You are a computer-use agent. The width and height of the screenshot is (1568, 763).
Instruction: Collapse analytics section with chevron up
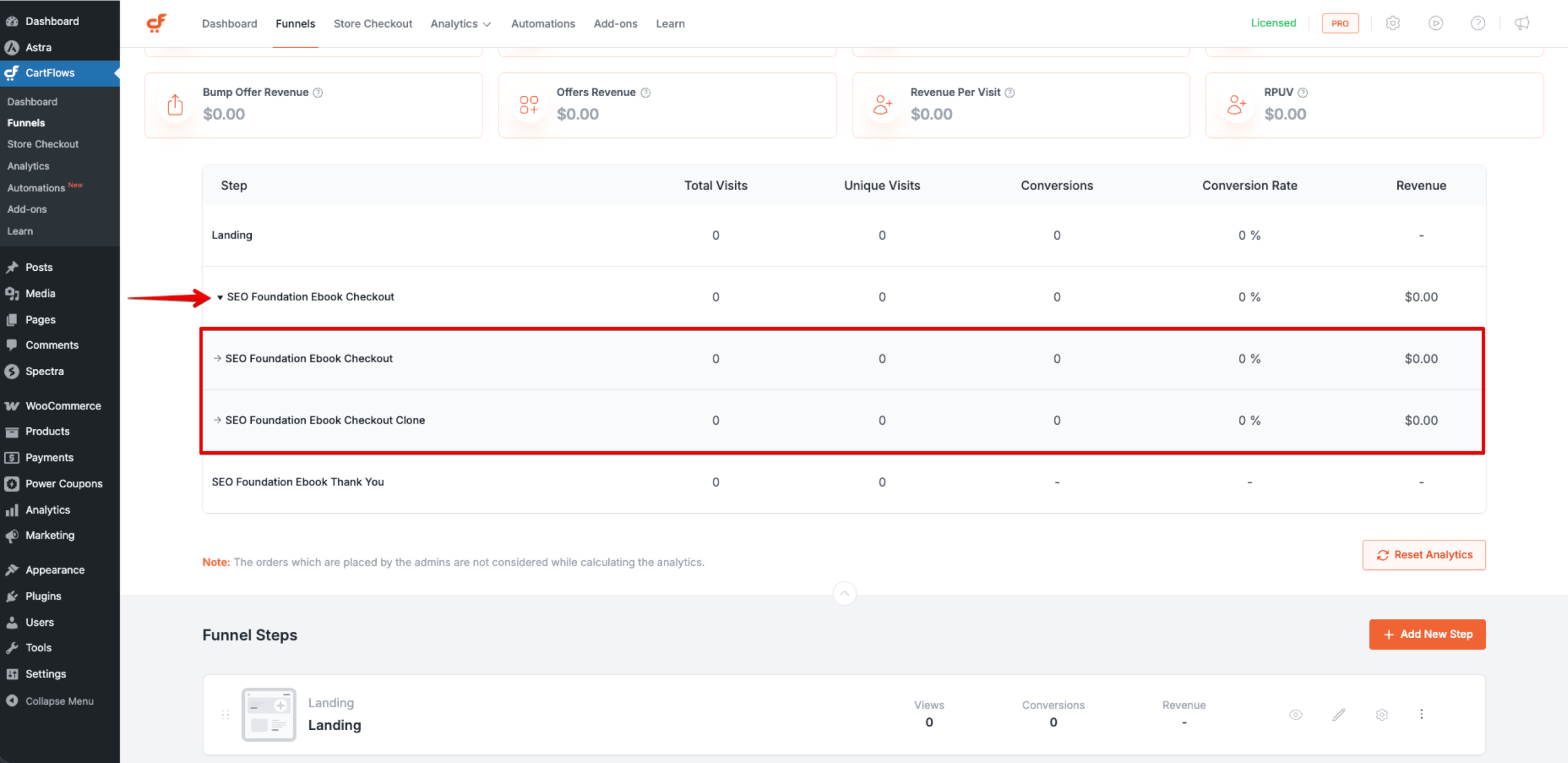coord(845,593)
